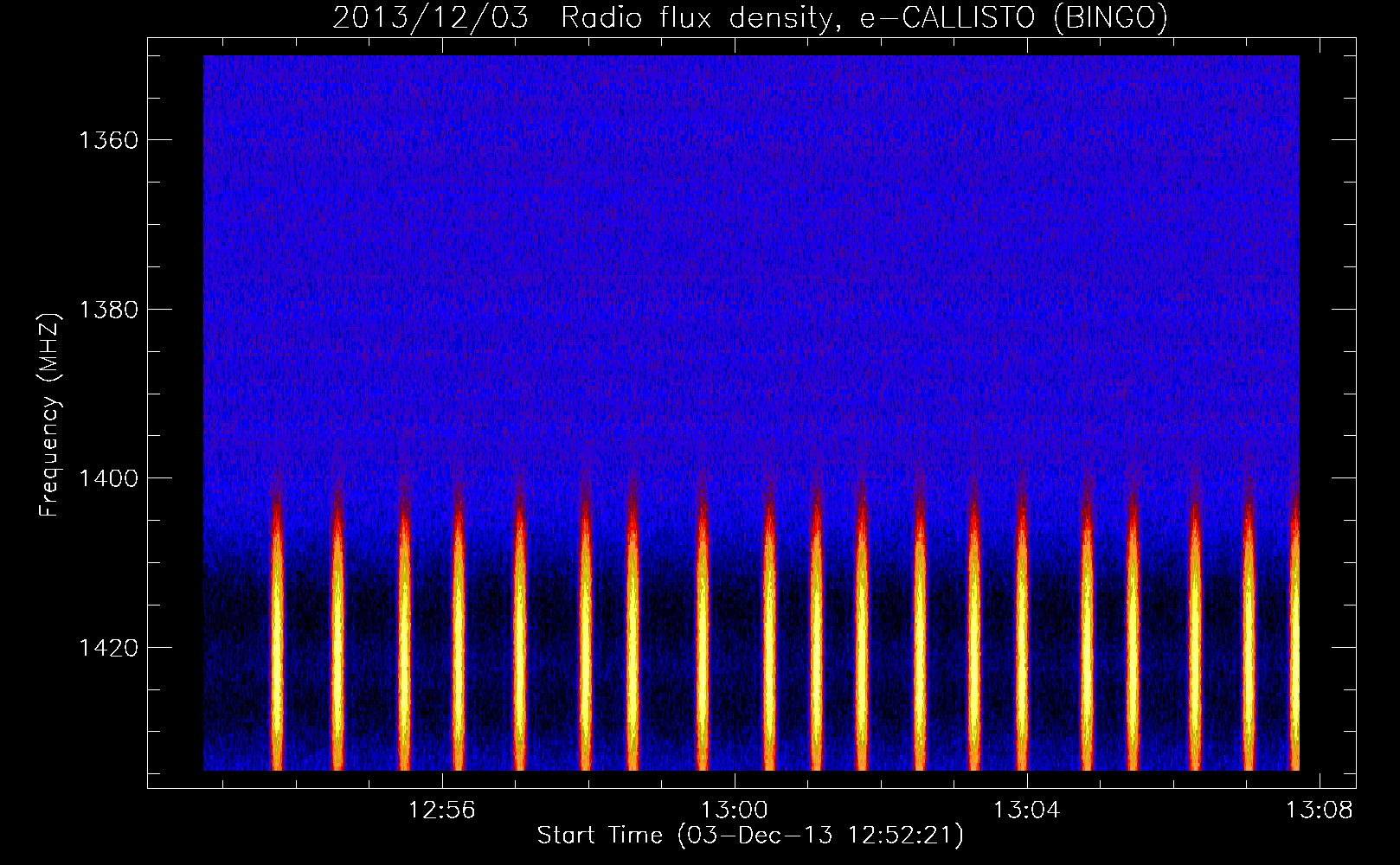Viewport: 1400px width, 865px height.
Task: Click the 12:56 time tick label
Action: [442, 811]
